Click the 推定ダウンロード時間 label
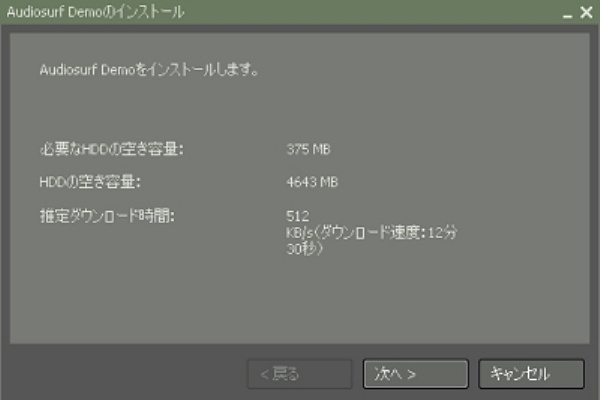This screenshot has height=400, width=600. [107, 216]
